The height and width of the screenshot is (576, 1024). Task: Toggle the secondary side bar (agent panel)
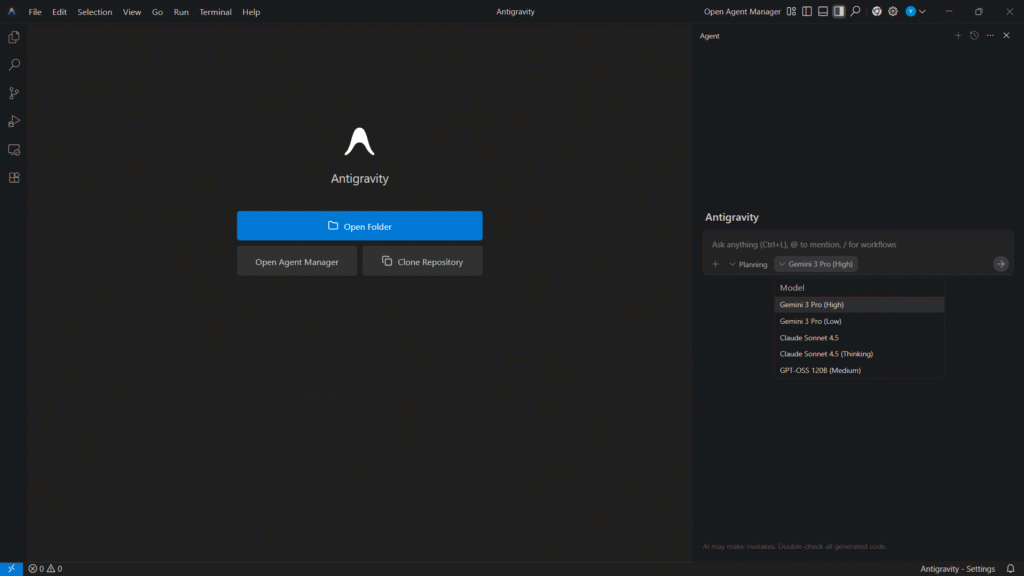pyautogui.click(x=839, y=12)
